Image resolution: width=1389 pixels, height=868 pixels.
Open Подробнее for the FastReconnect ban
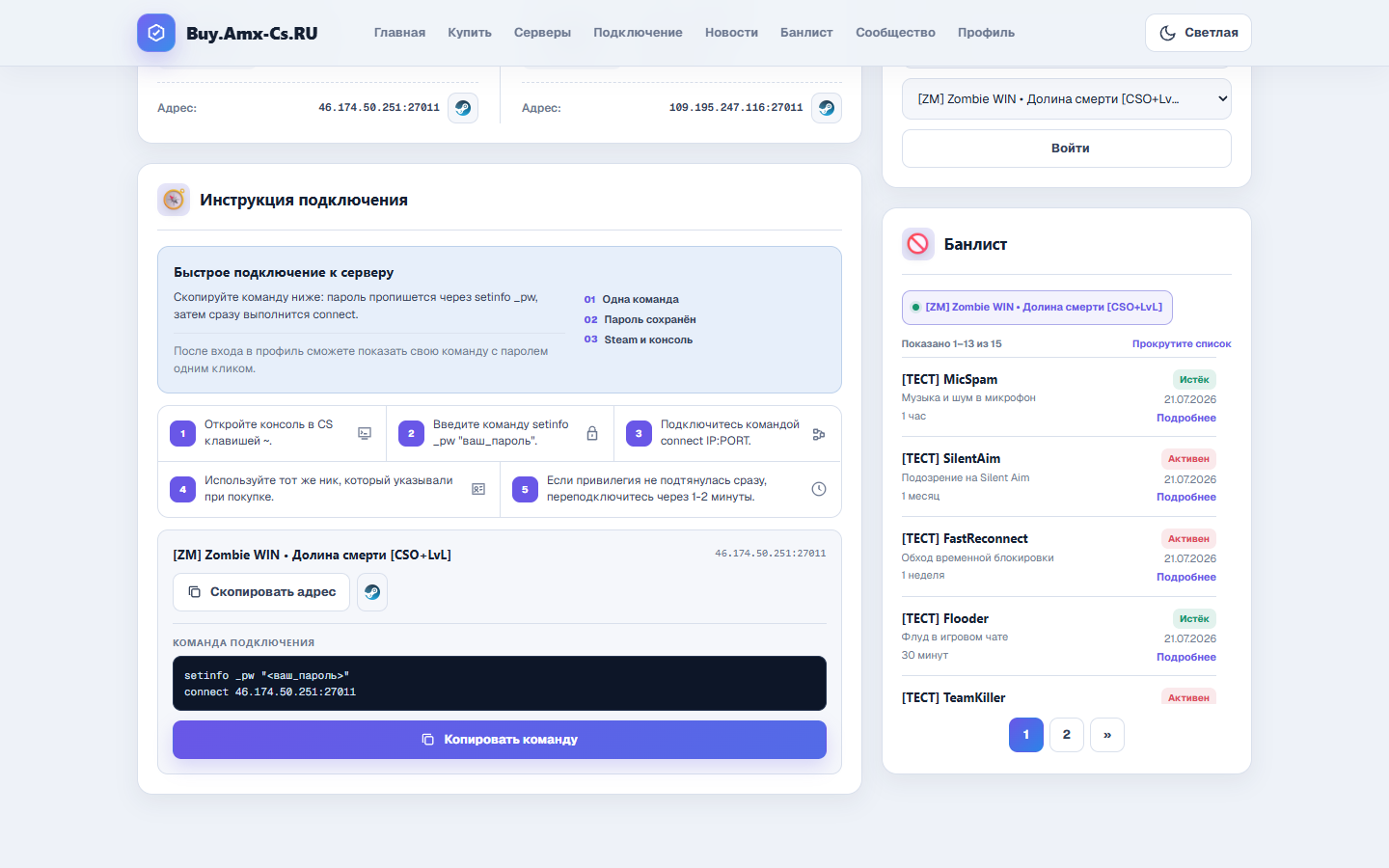coord(1186,577)
